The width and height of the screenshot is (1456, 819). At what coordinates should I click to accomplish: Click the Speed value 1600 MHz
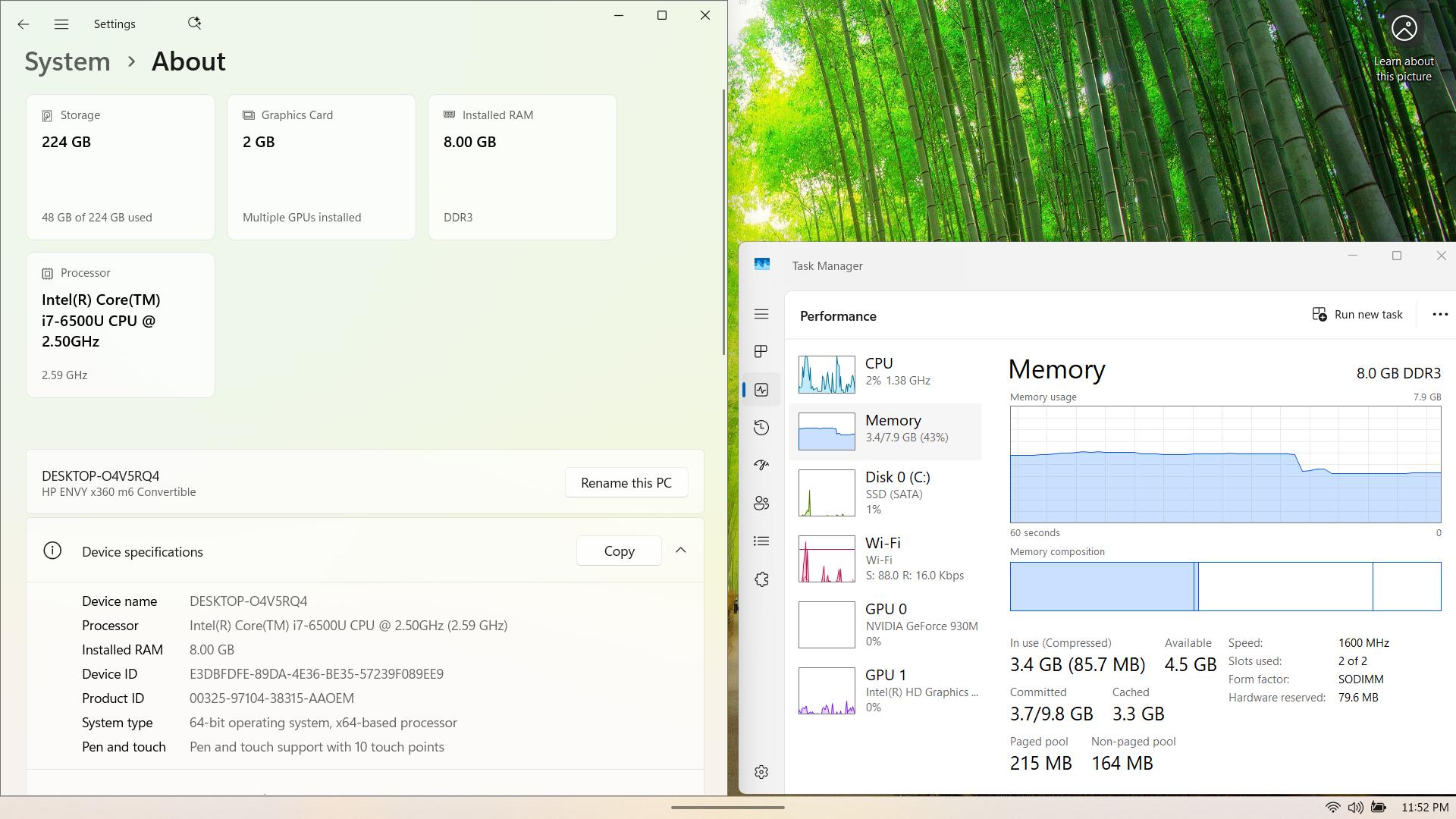(x=1363, y=643)
